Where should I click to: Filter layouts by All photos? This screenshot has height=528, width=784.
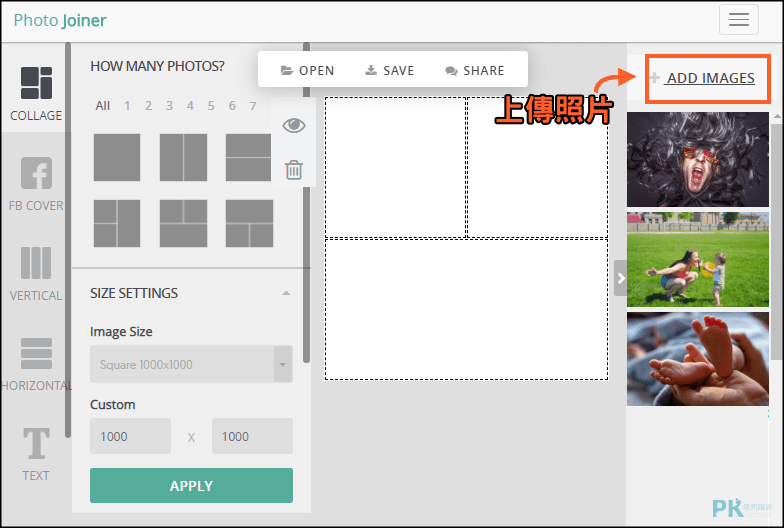(x=102, y=106)
